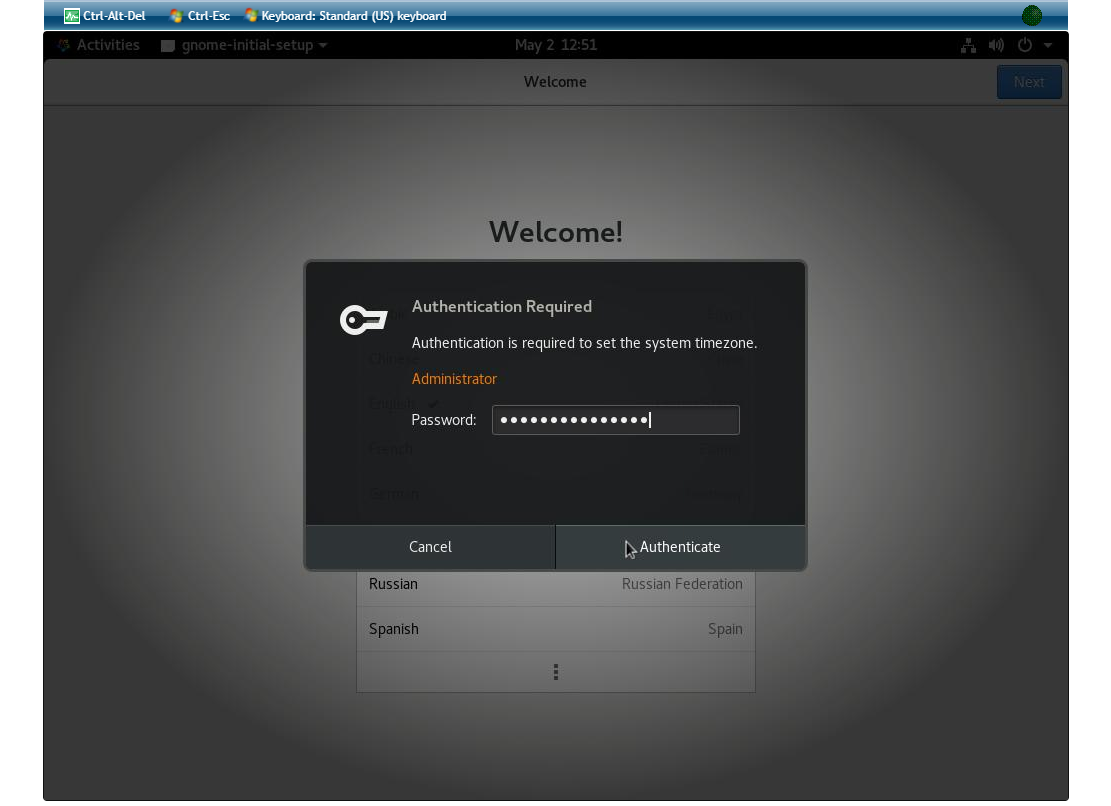Click the Next button in header
The image size is (1111, 806).
(x=1028, y=82)
